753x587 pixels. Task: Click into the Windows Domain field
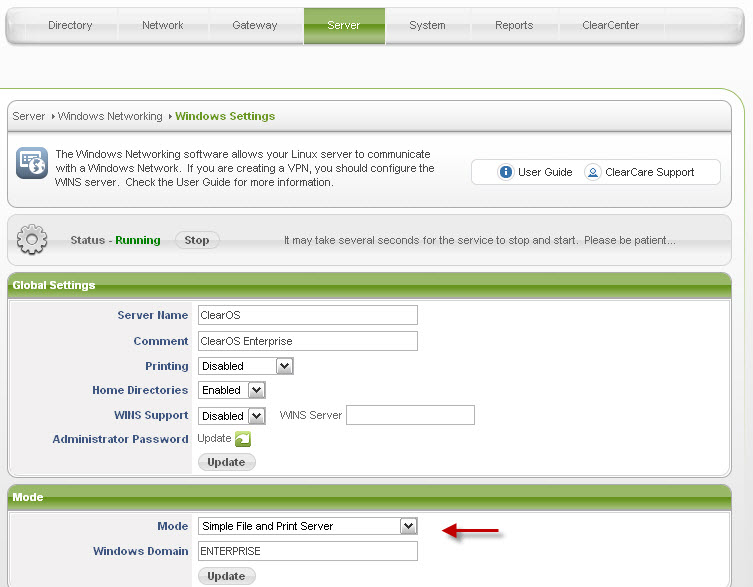308,551
